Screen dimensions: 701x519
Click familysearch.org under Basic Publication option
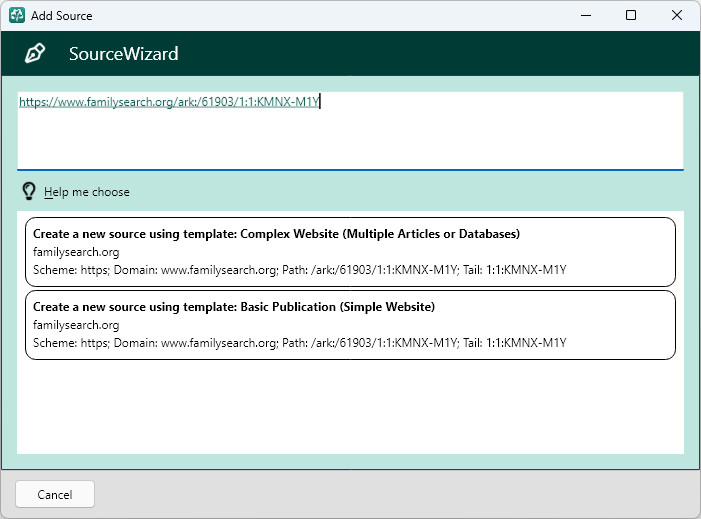pyautogui.click(x=76, y=325)
